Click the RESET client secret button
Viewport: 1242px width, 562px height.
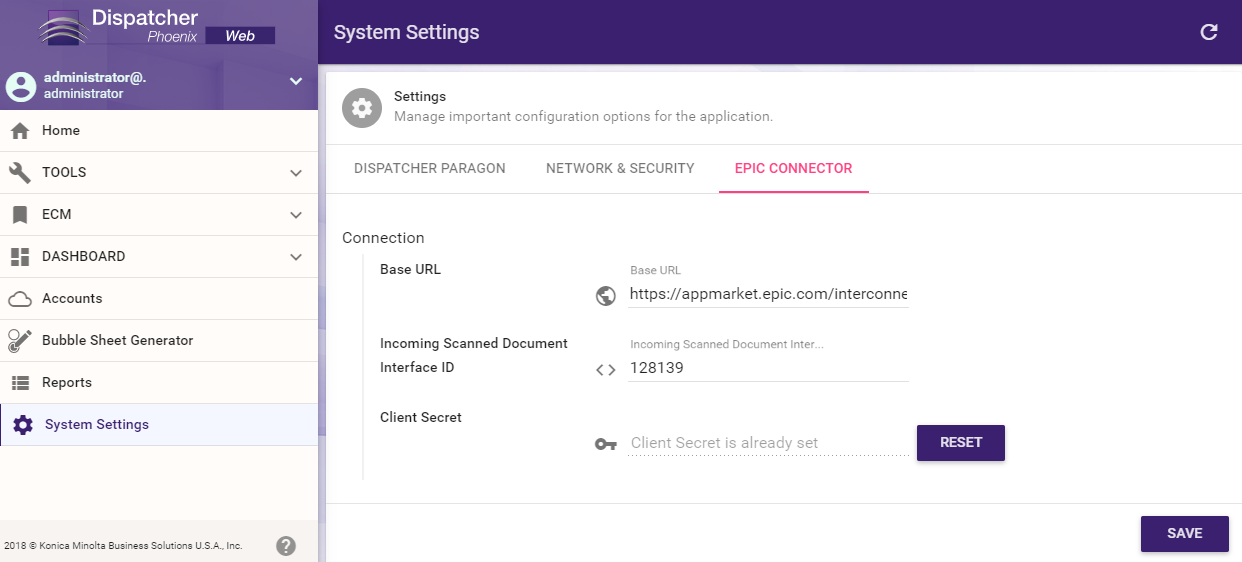tap(961, 442)
